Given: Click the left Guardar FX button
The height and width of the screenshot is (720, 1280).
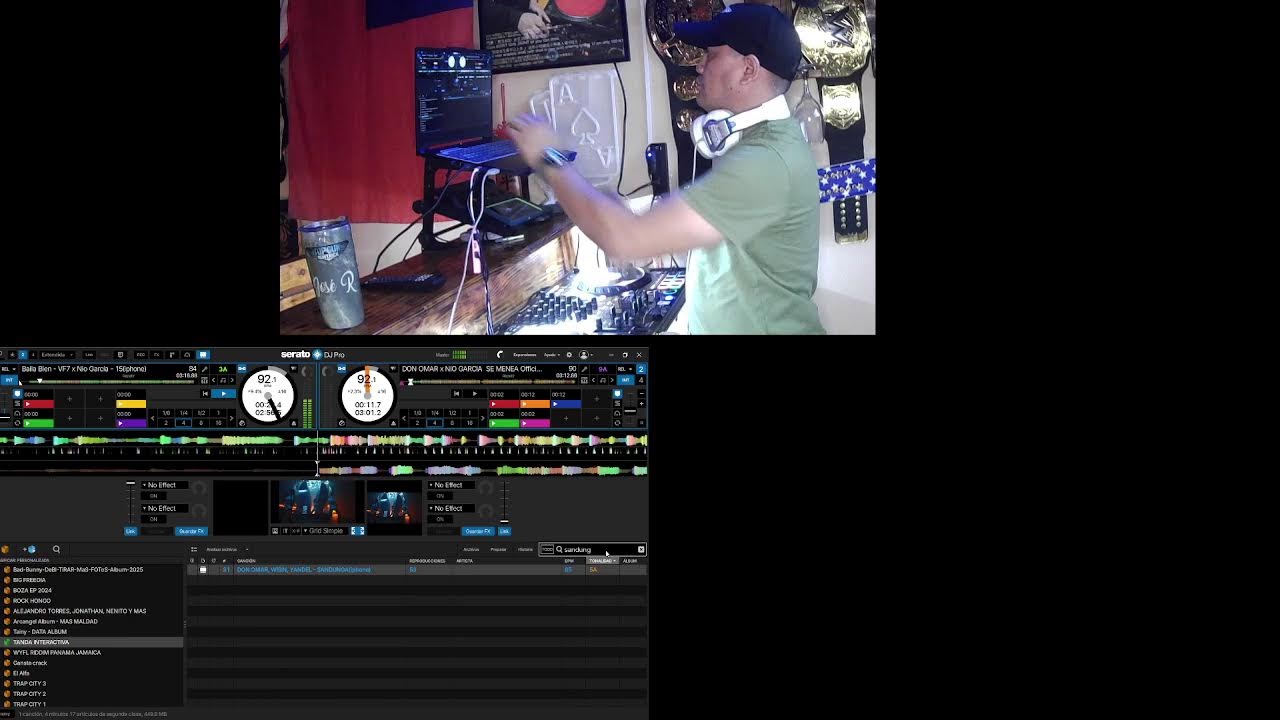Looking at the screenshot, I should pos(191,531).
